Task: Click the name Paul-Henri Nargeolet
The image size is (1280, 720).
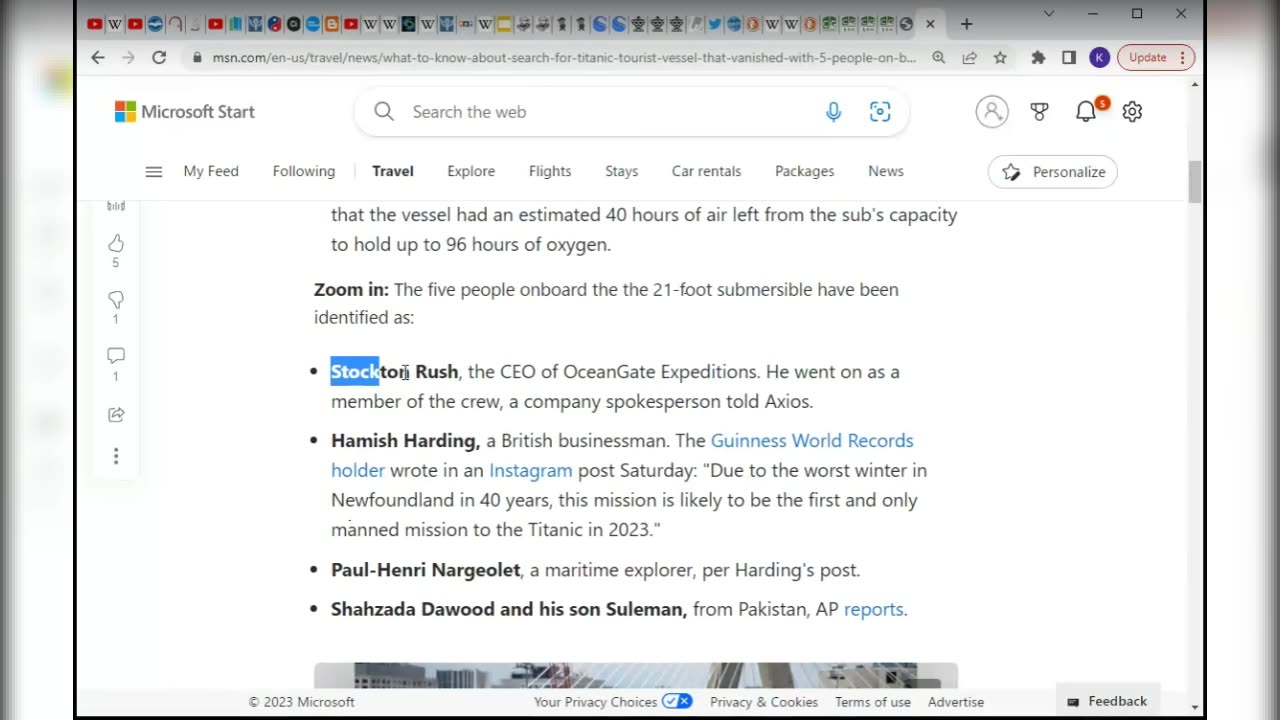Action: [x=426, y=570]
